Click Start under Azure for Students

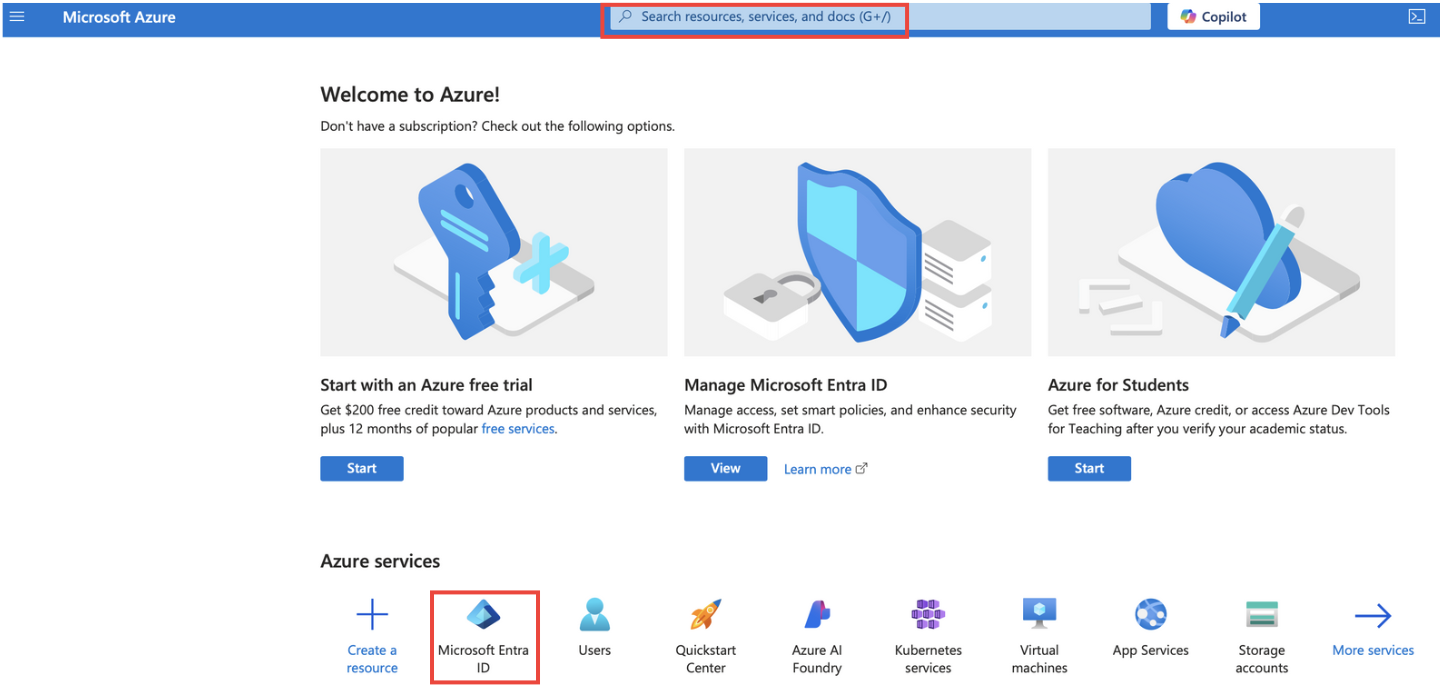click(1089, 468)
